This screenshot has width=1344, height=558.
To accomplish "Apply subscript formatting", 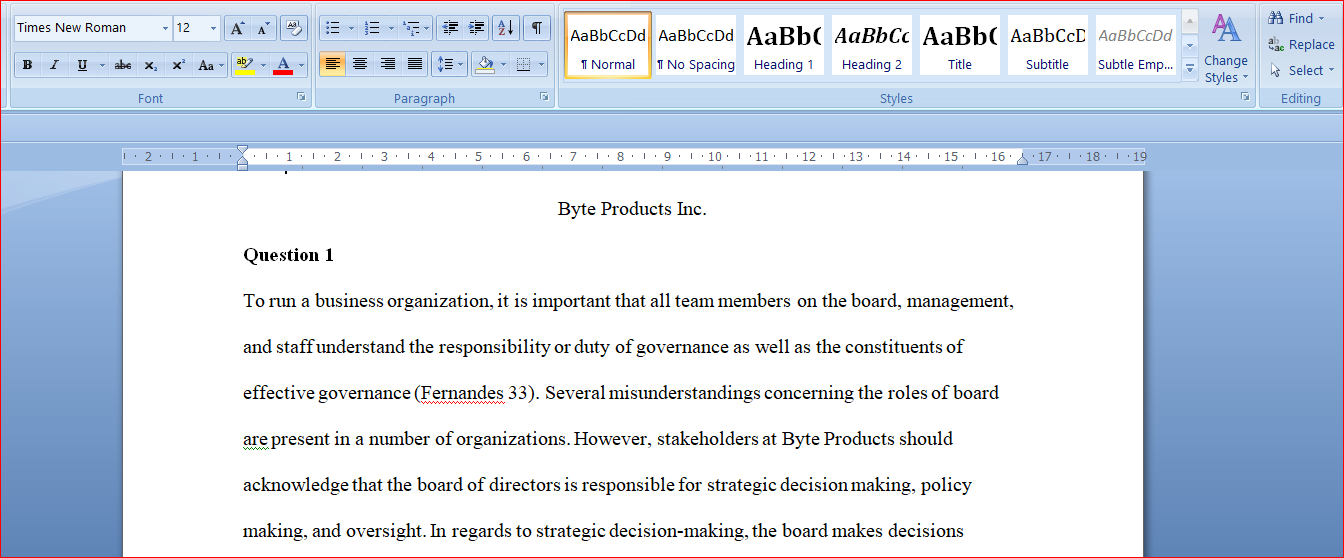I will [151, 65].
